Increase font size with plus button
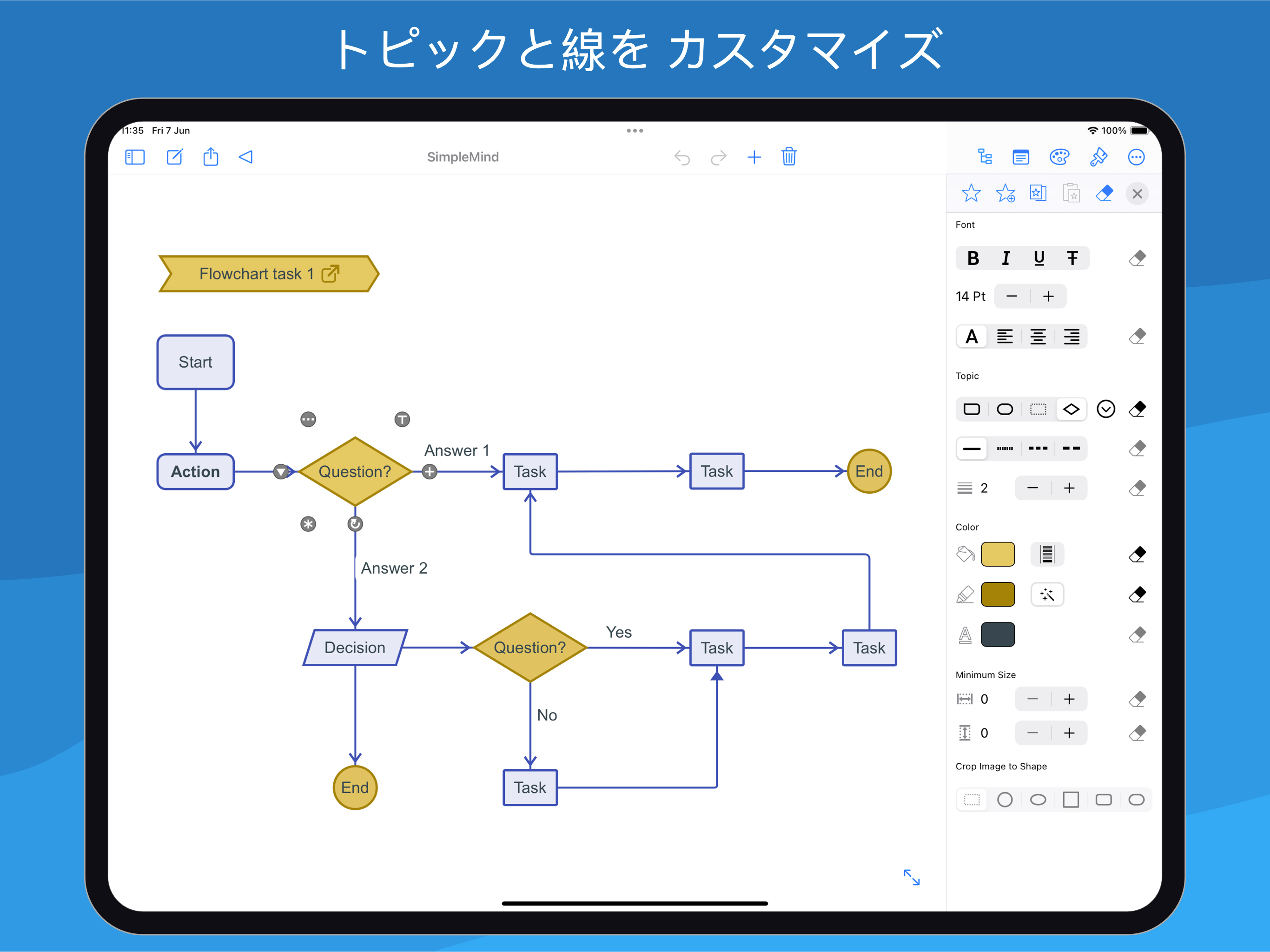 point(1048,296)
